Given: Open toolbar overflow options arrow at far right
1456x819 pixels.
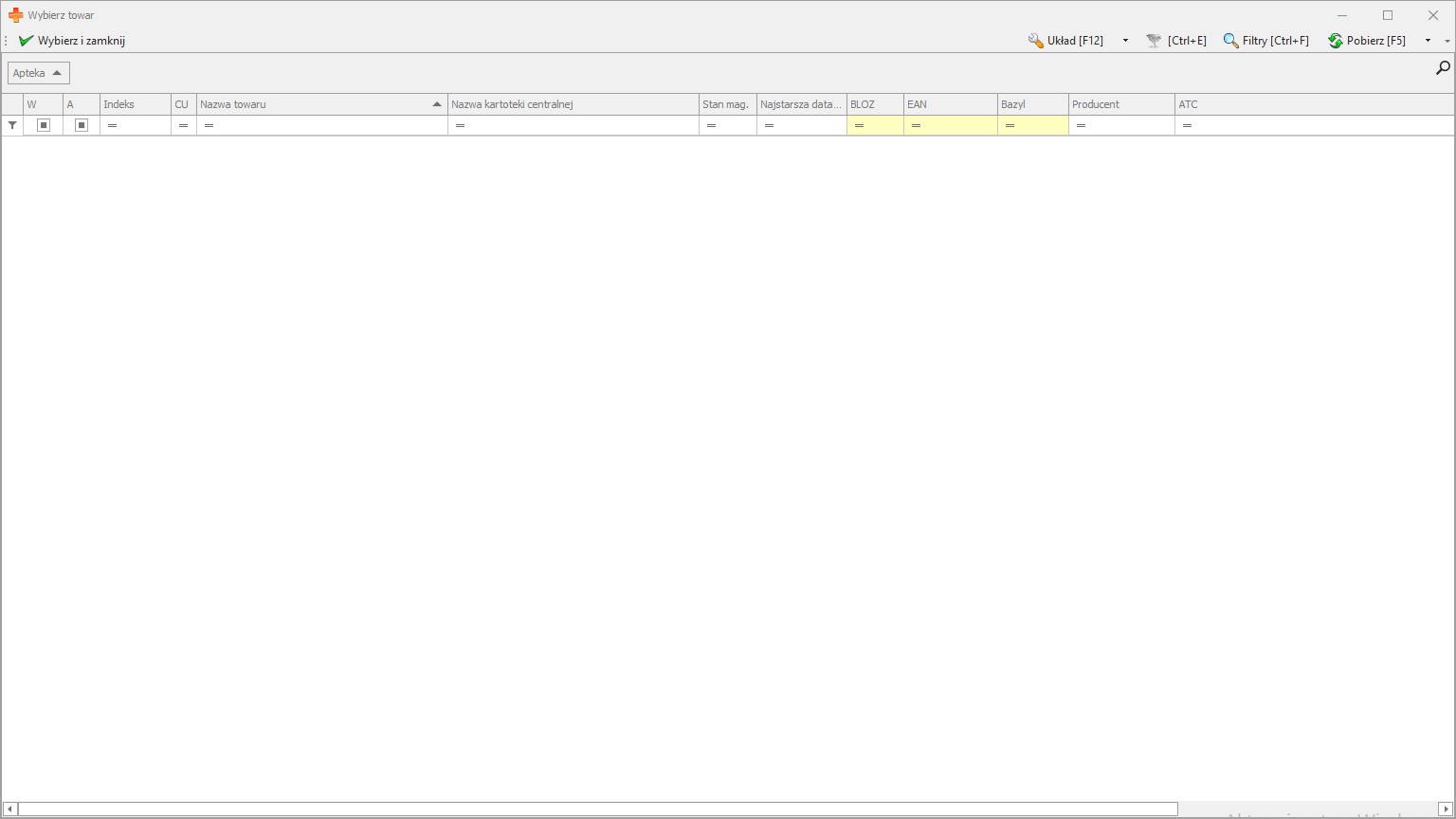Looking at the screenshot, I should coord(1447,41).
